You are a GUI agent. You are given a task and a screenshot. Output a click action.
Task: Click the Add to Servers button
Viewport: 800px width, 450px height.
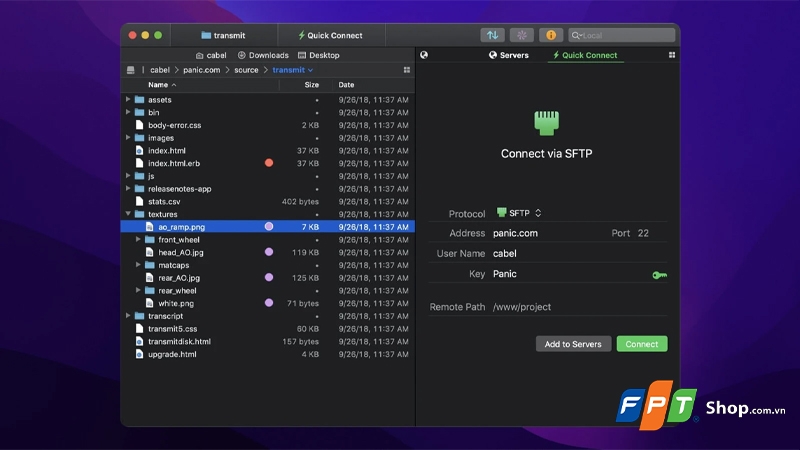tap(573, 344)
